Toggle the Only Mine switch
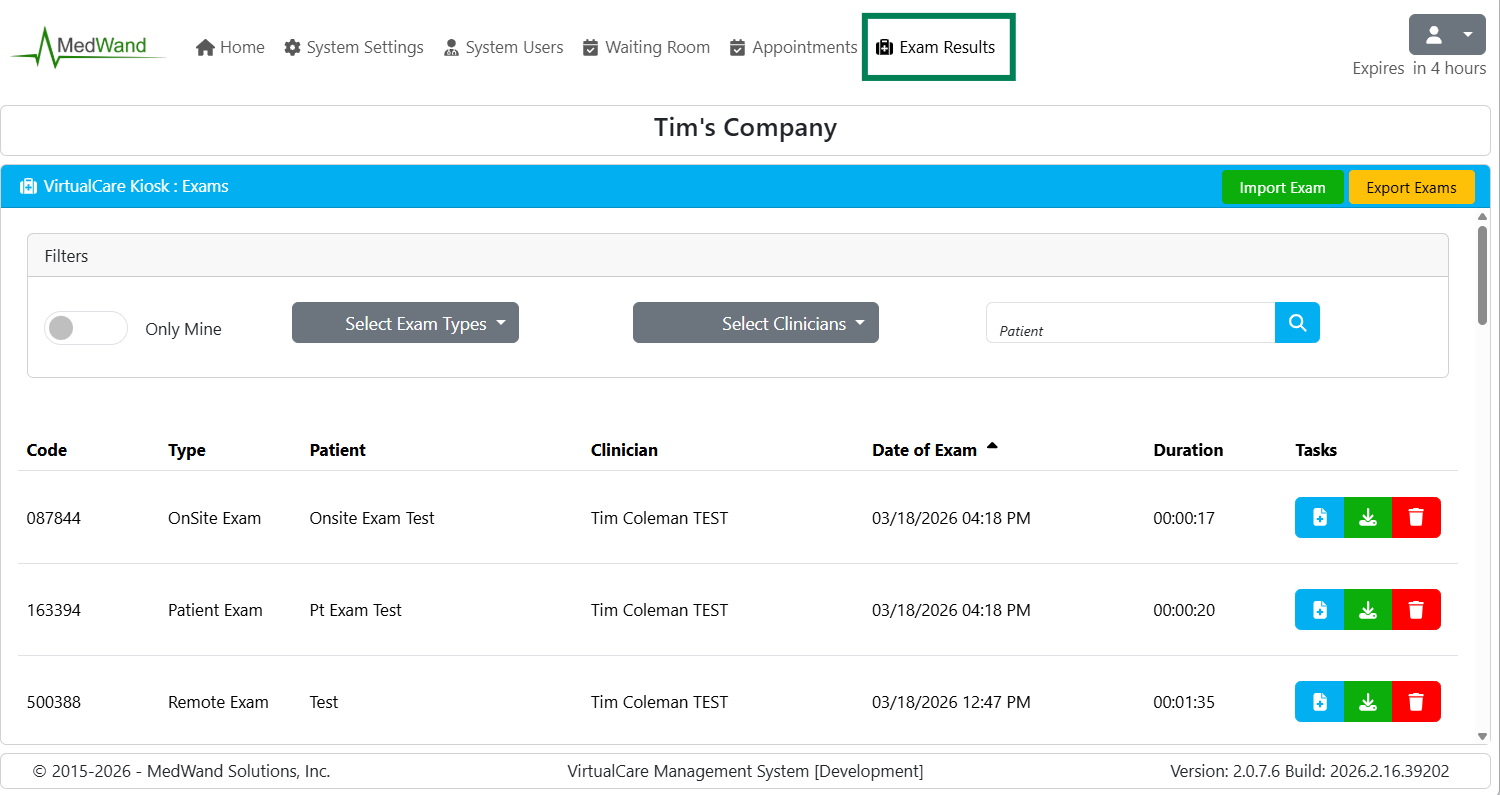Screen dimensions: 1500x795 pyautogui.click(x=86, y=328)
